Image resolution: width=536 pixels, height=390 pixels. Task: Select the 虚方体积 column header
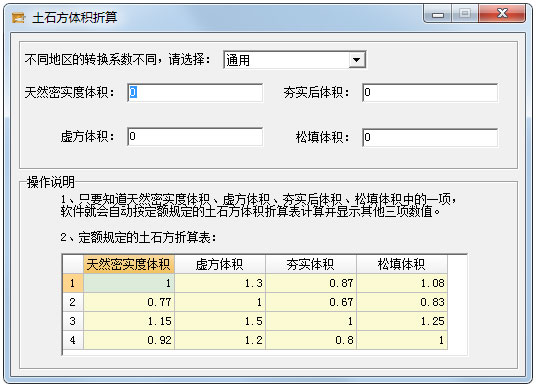[220, 264]
